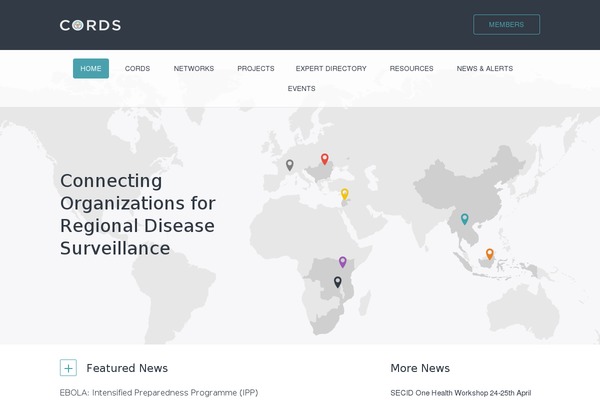Open the Members button

tap(506, 25)
